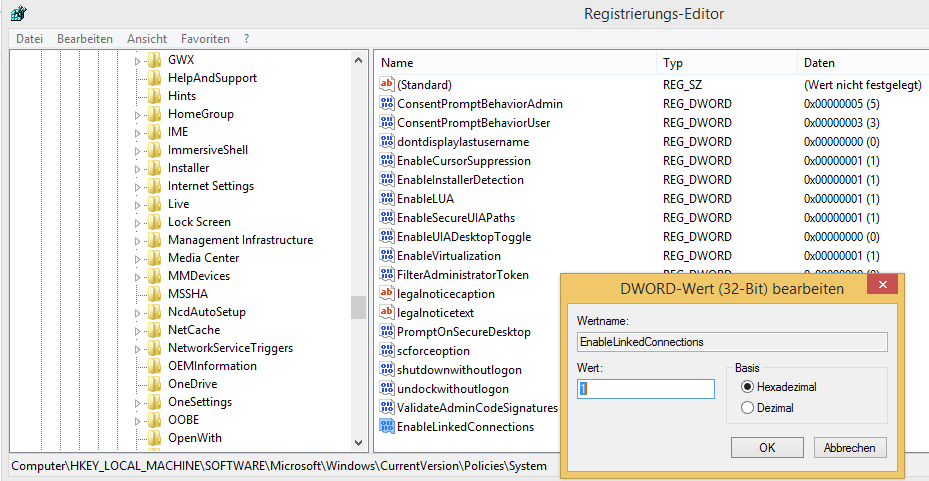Viewport: 929px width, 481px height.
Task: Click the DWORD icon beside dontdisplaylastusername
Action: (x=387, y=142)
